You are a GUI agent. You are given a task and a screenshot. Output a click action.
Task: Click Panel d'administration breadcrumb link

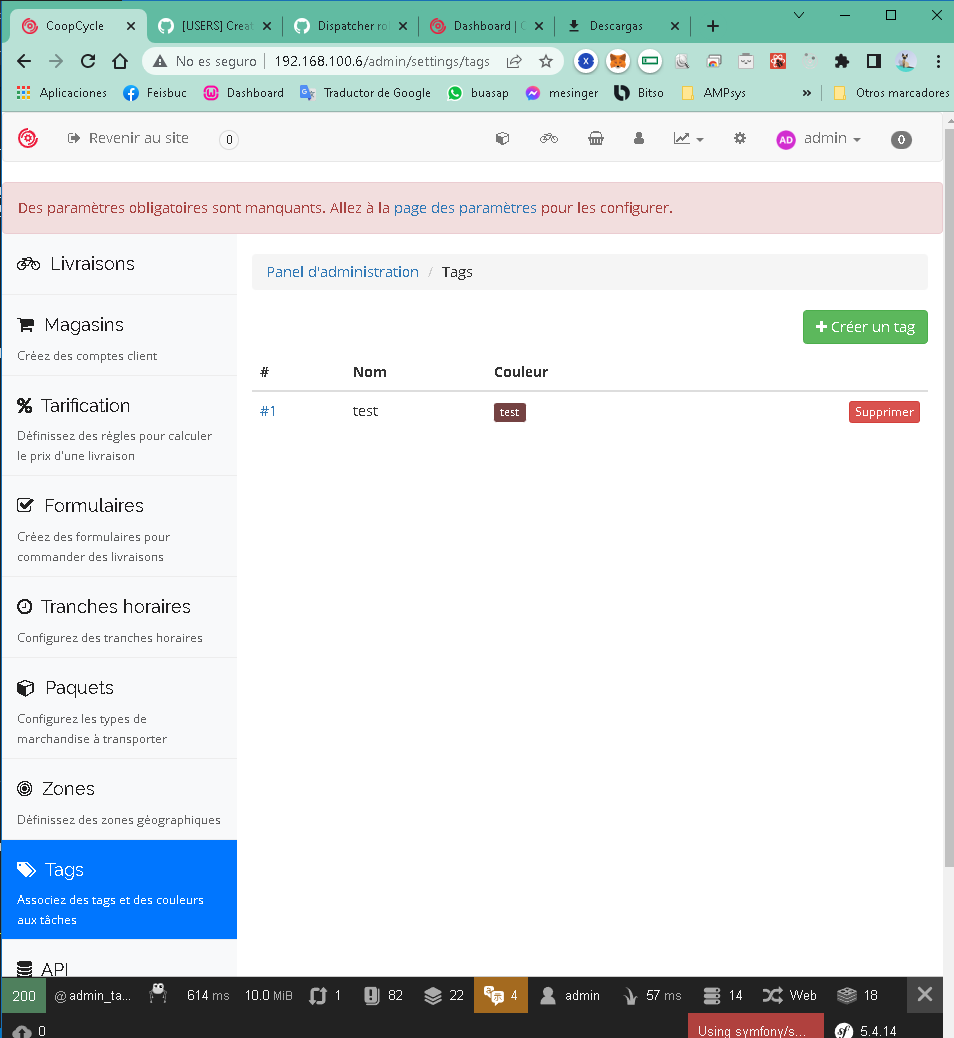coord(342,272)
